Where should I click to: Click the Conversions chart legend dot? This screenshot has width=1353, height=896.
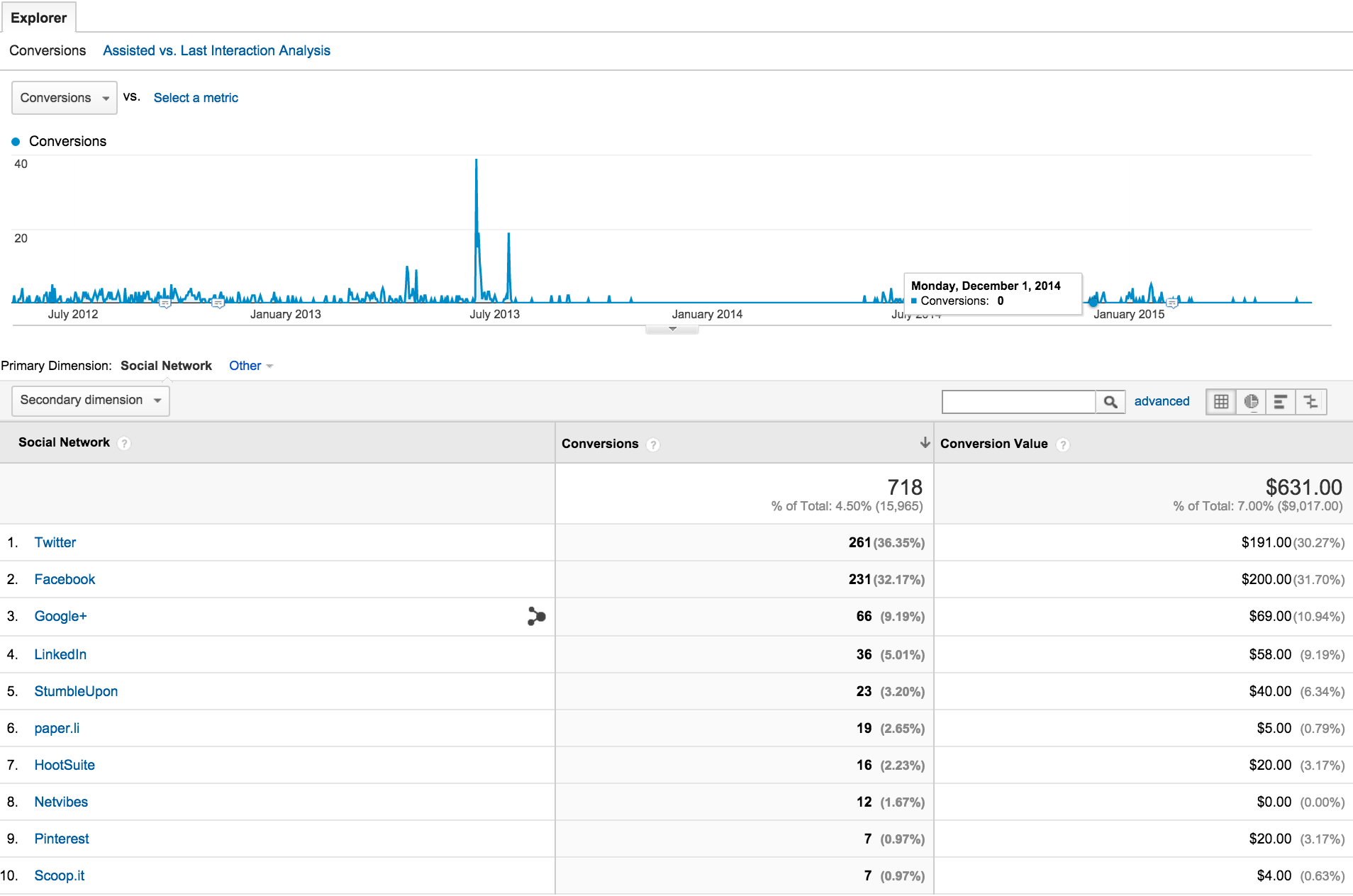pos(16,142)
